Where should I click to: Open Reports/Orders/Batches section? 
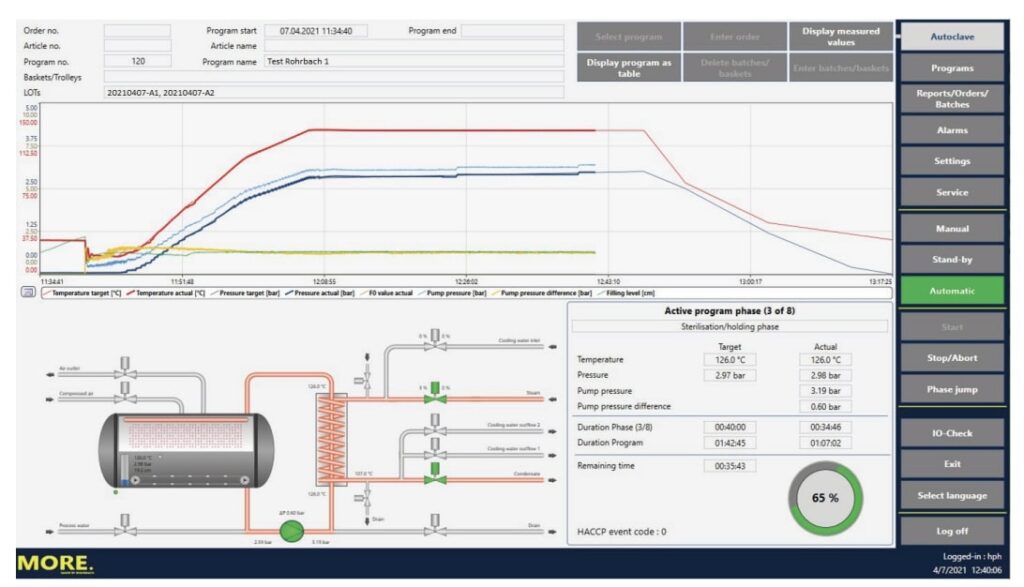coord(952,99)
